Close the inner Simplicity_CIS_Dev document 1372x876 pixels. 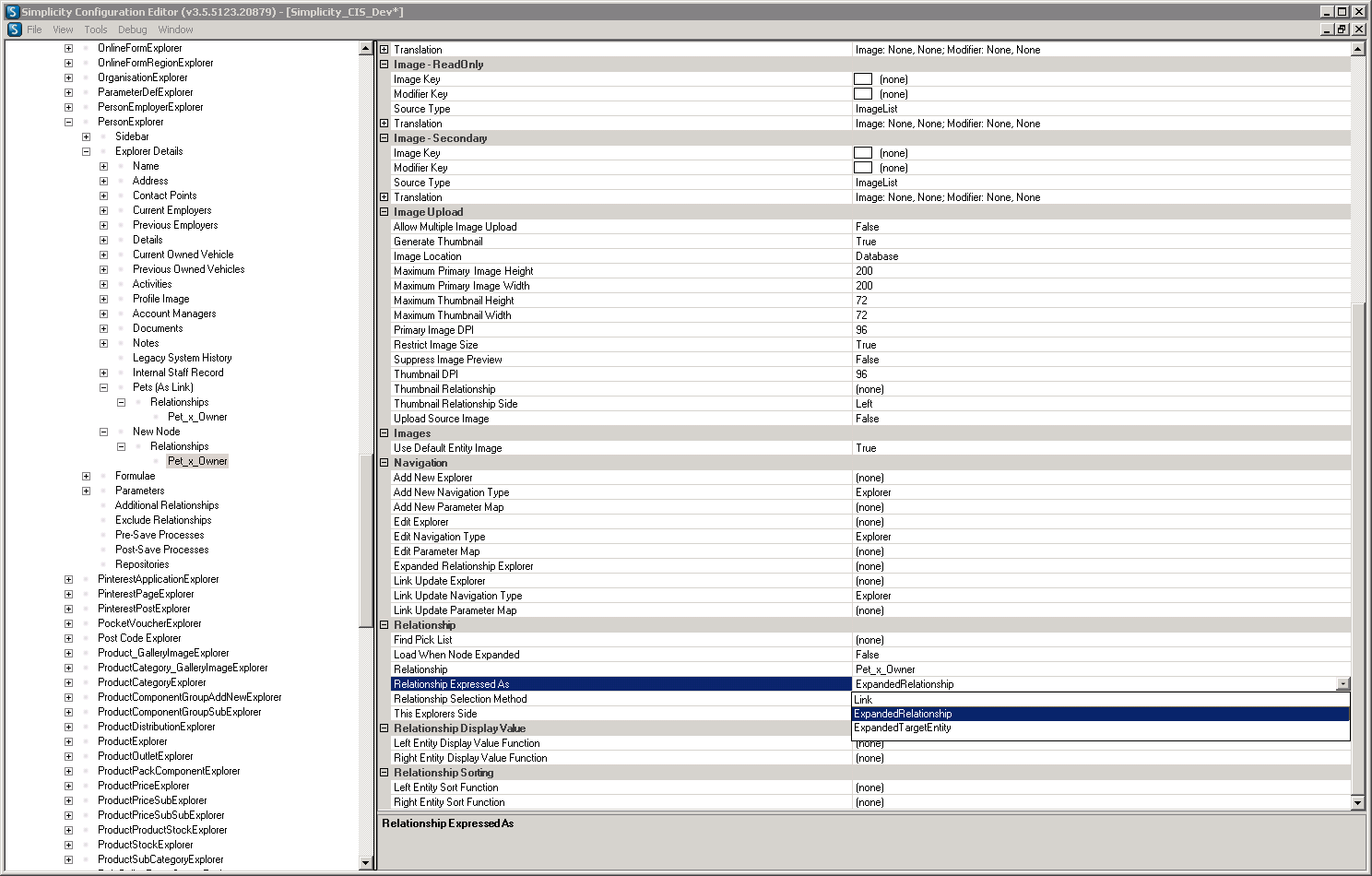coord(1359,30)
